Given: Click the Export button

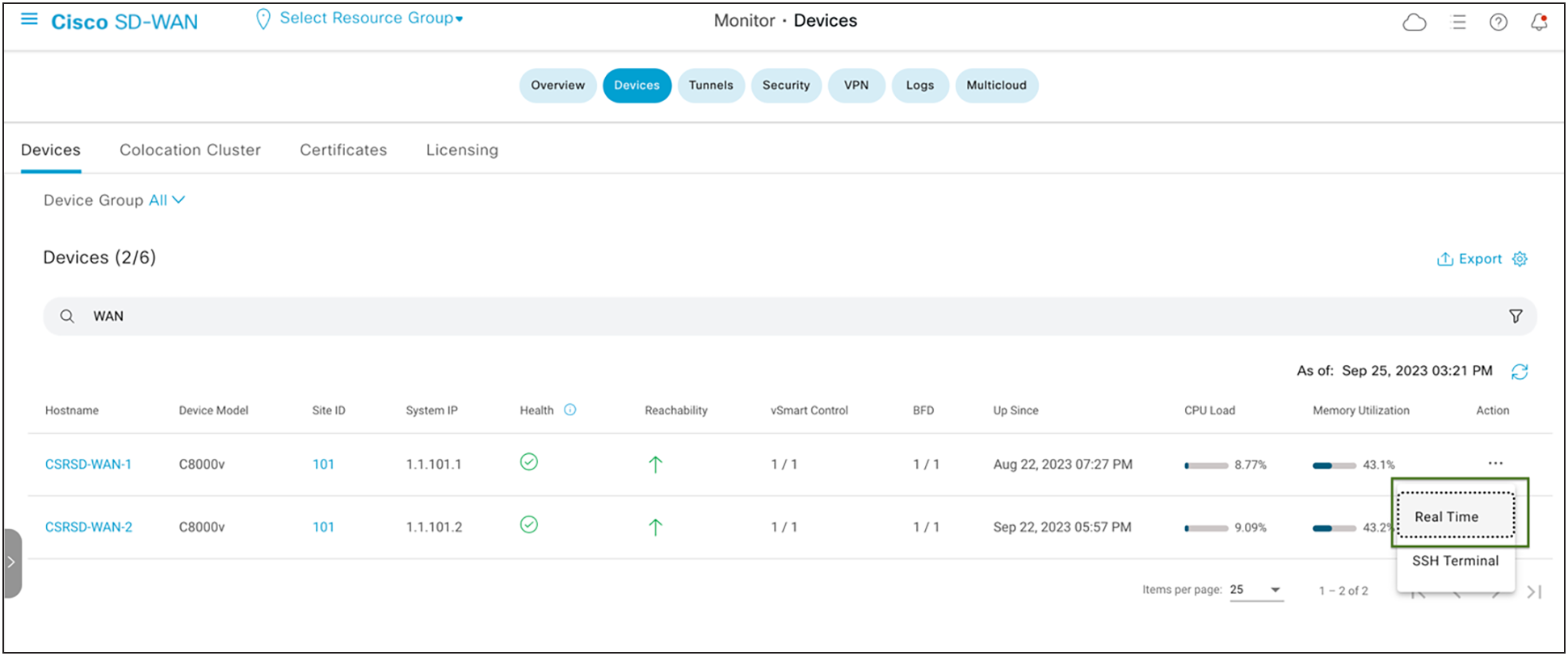Looking at the screenshot, I should (1469, 259).
